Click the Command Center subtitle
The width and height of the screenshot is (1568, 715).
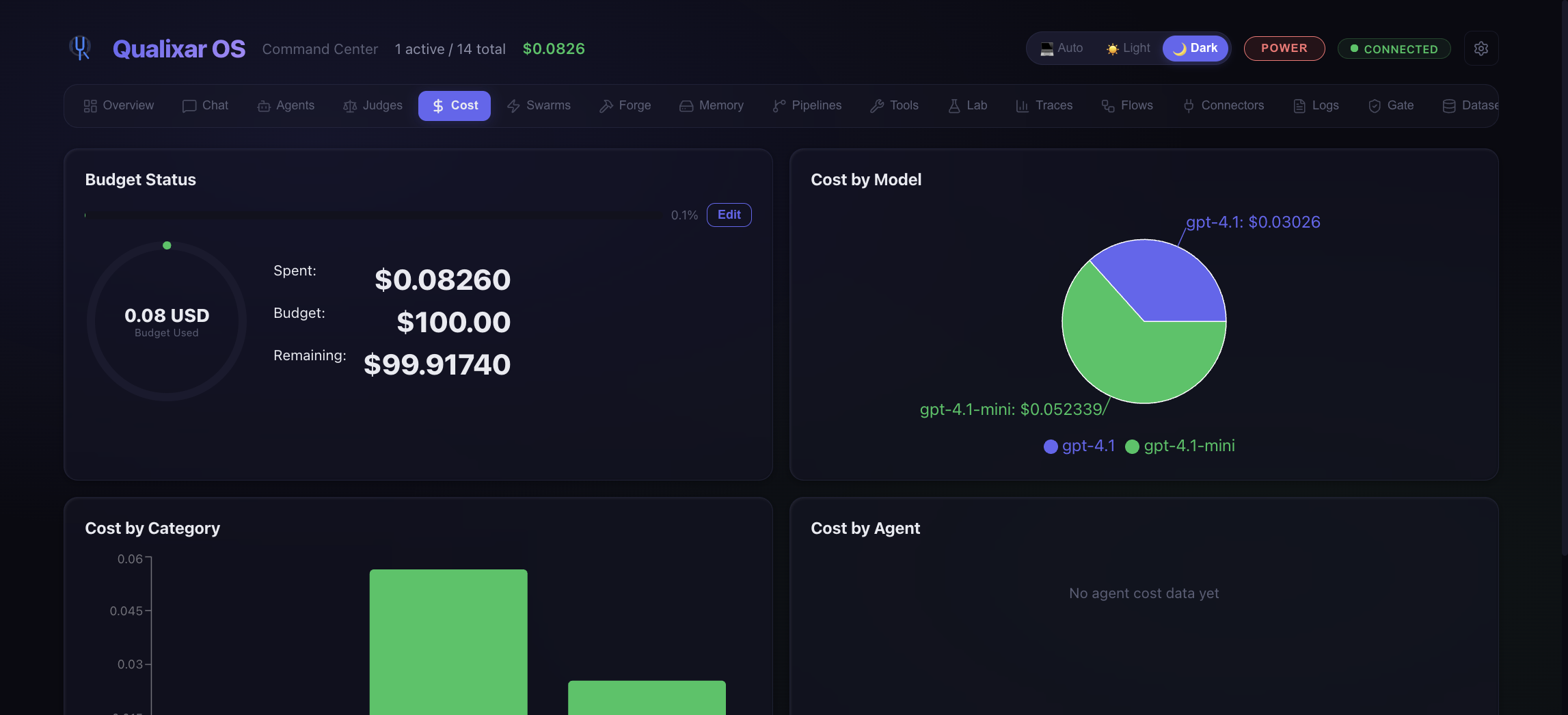(320, 49)
